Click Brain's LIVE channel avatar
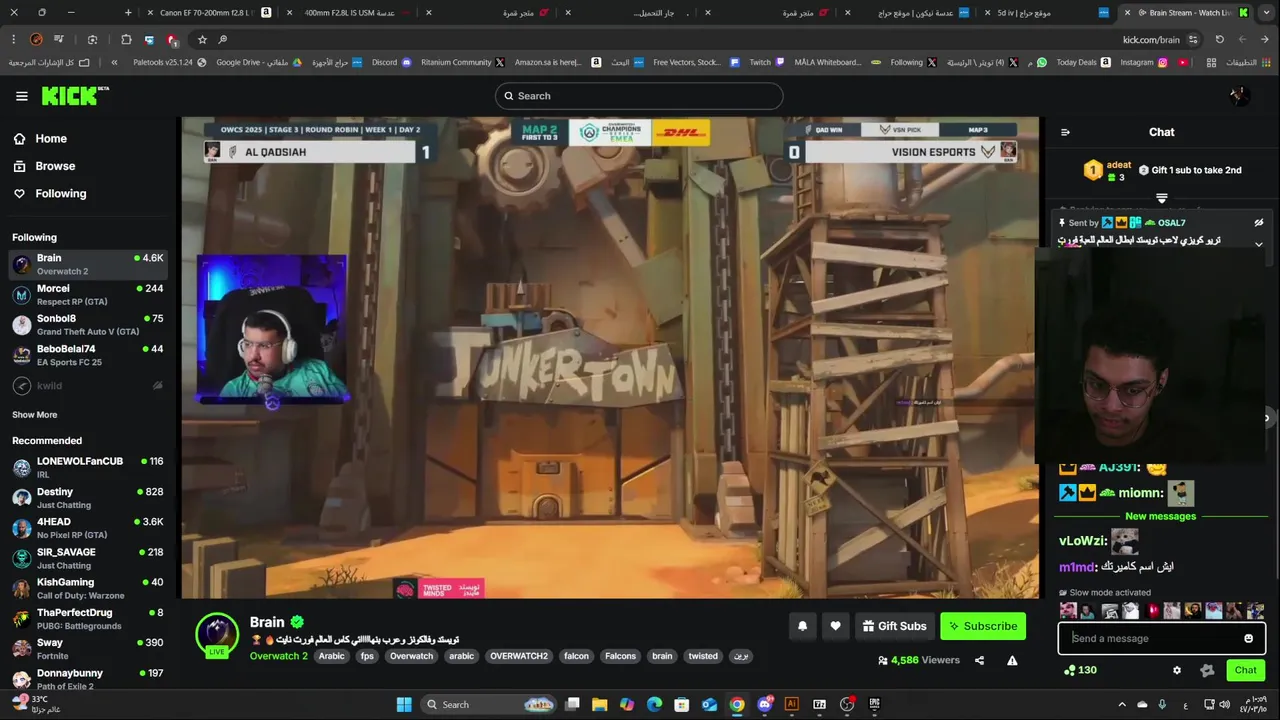Image resolution: width=1280 pixels, height=720 pixels. 217,634
